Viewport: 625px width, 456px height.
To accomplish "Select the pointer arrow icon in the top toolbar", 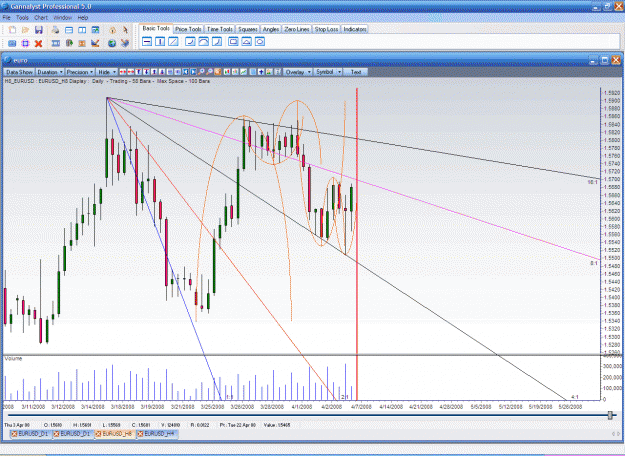I will point(125,30).
